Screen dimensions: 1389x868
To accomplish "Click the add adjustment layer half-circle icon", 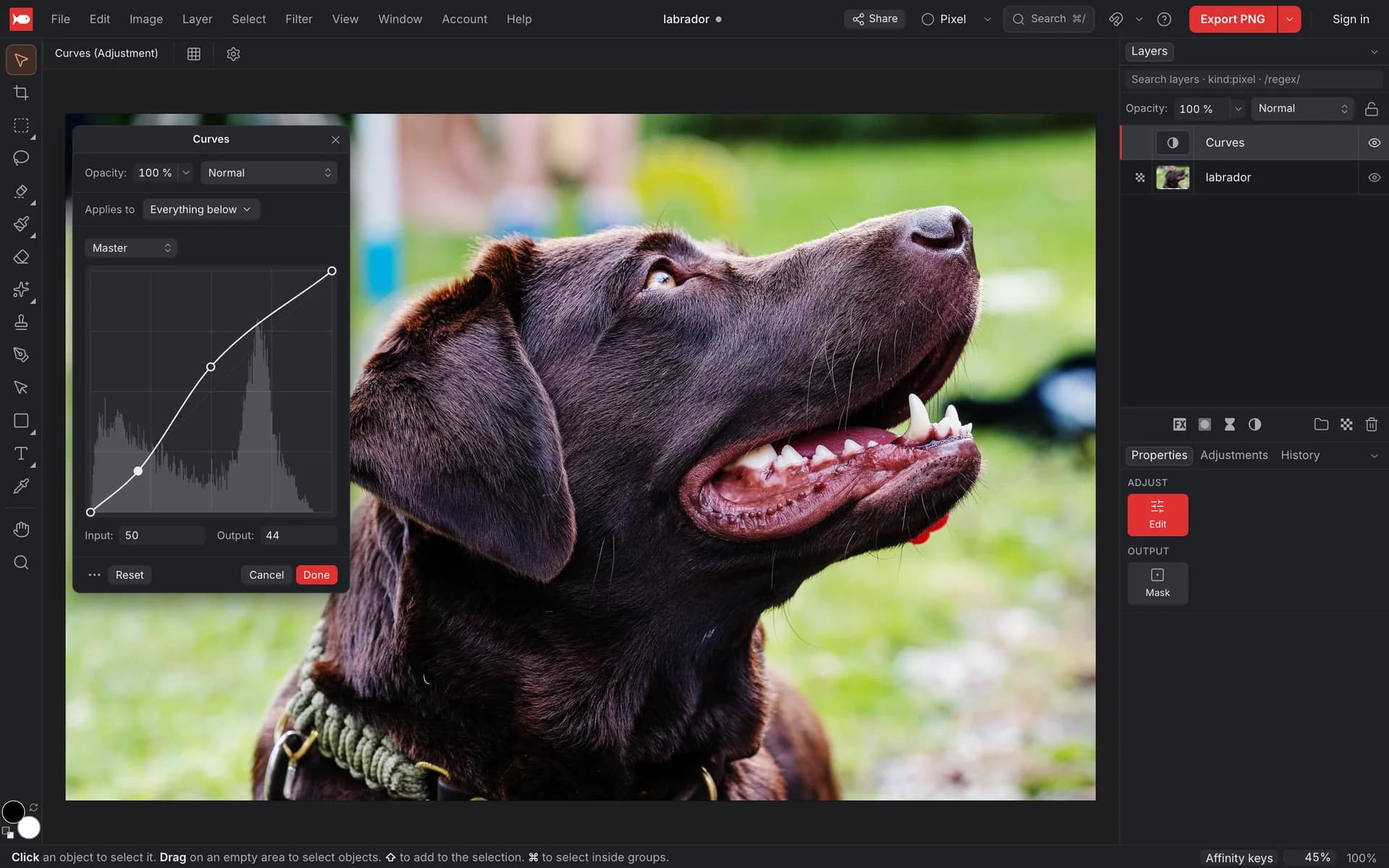I will 1254,425.
